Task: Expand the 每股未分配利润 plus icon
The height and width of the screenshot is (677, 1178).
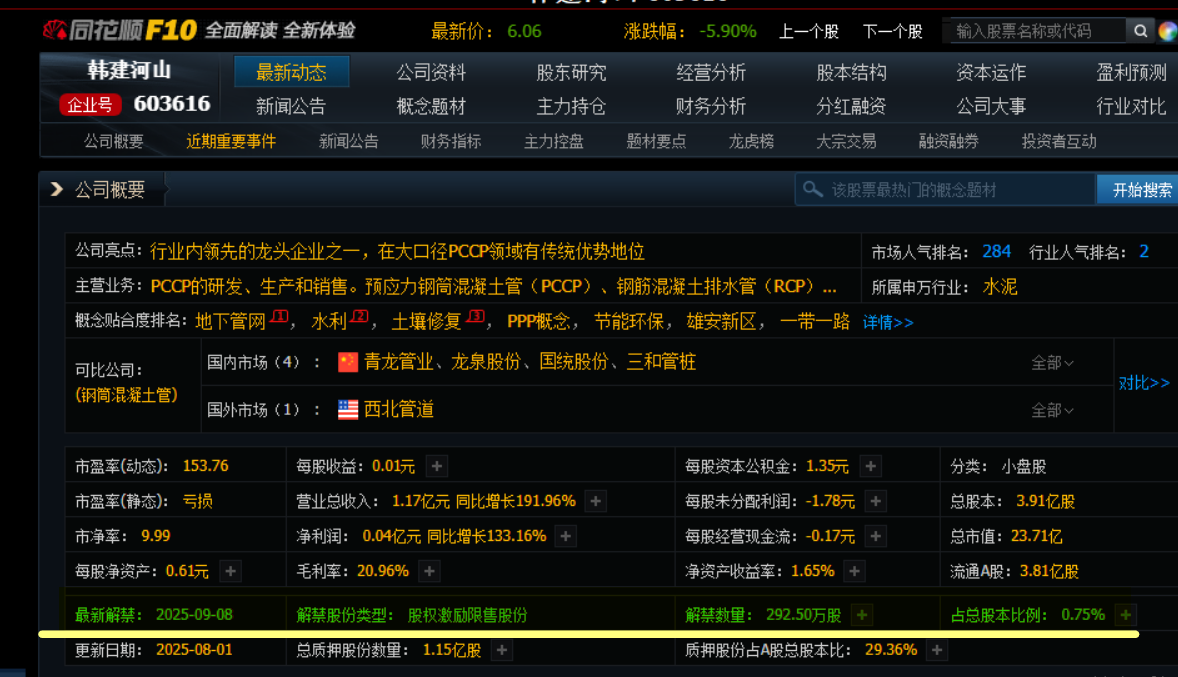Action: click(x=876, y=501)
